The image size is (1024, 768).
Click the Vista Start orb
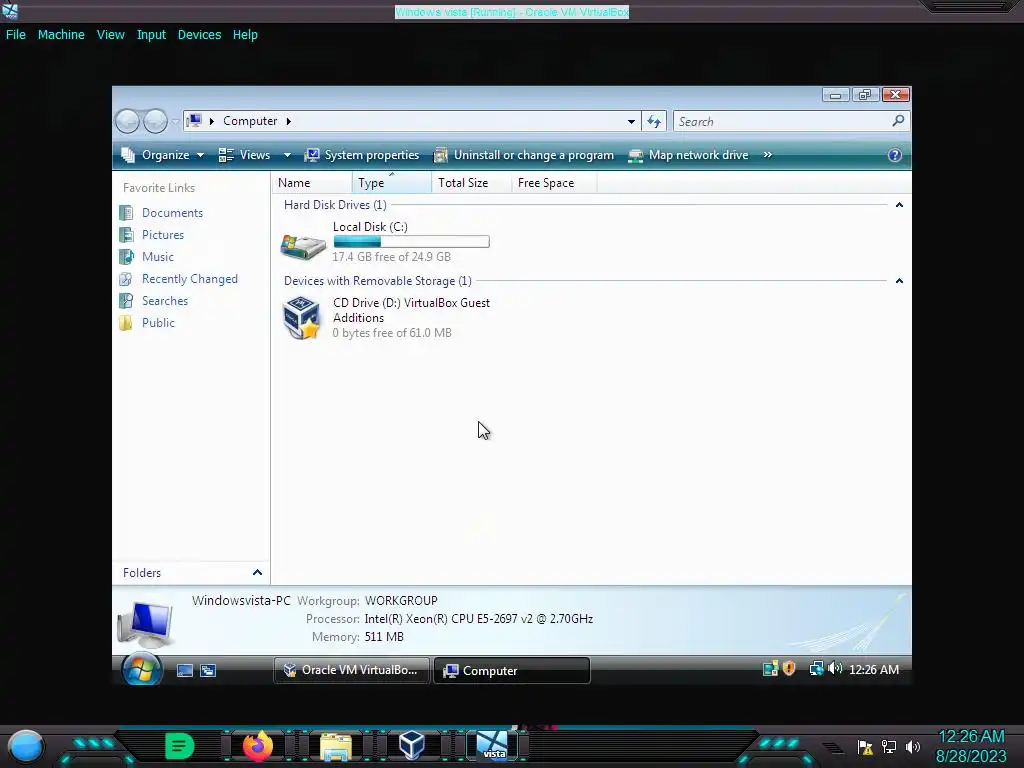tap(142, 669)
